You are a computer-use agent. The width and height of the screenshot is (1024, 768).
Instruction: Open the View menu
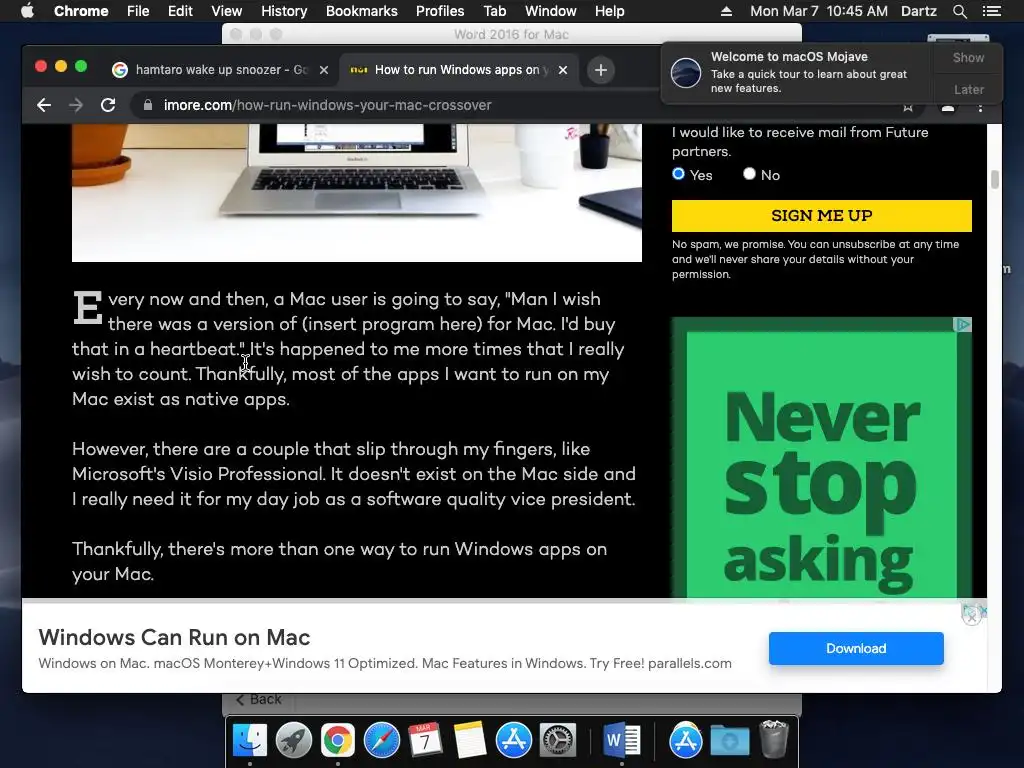click(227, 11)
